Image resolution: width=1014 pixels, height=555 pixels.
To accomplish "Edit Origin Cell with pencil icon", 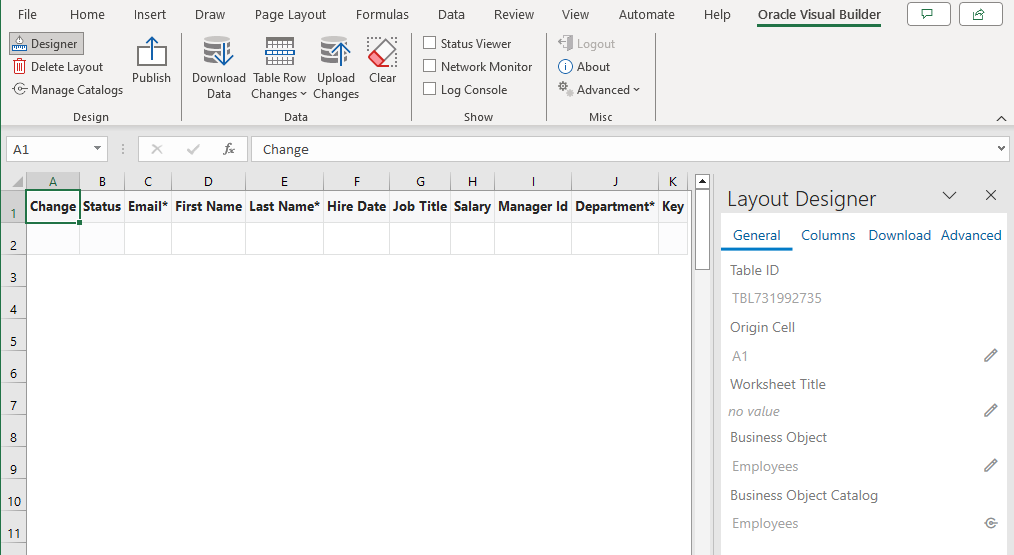I will coord(991,355).
